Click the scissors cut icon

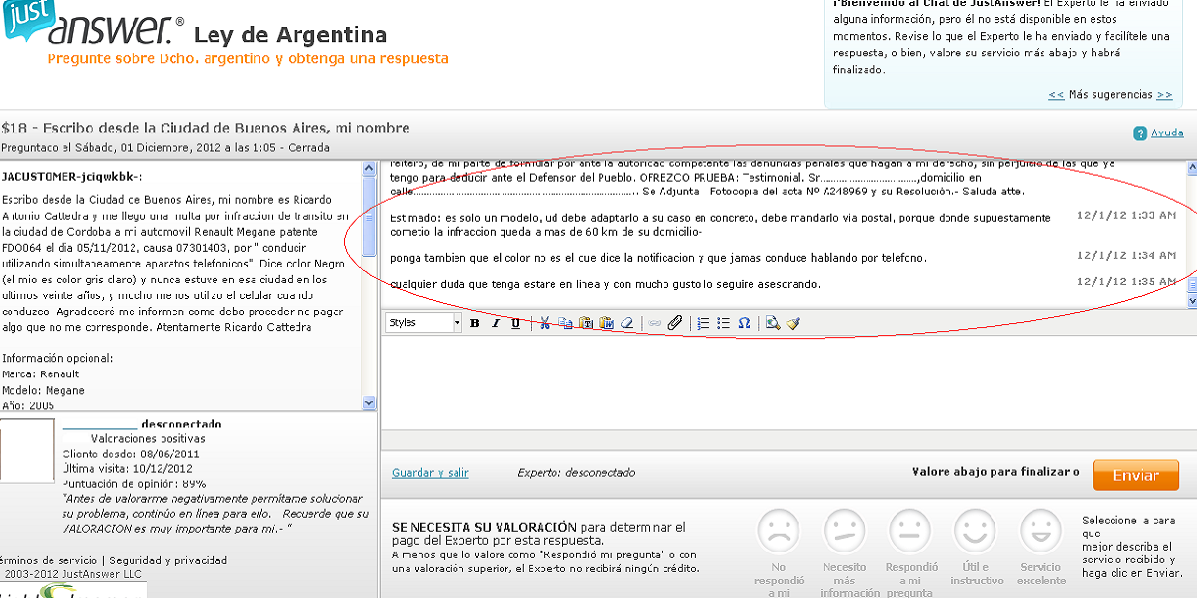(545, 323)
